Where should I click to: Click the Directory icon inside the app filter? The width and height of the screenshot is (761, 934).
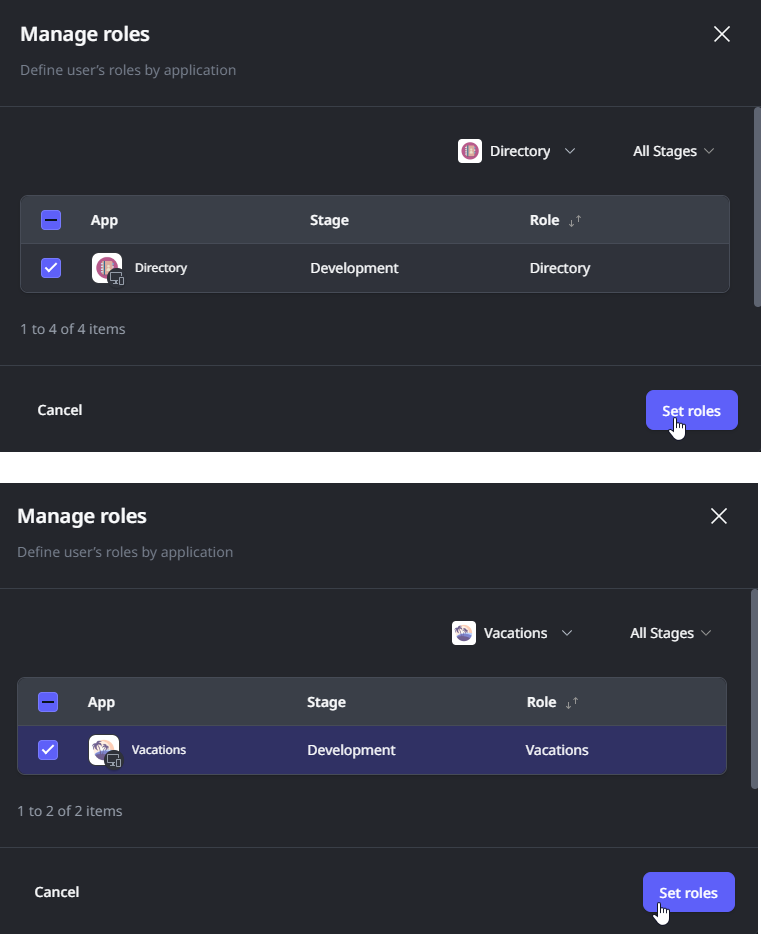470,151
